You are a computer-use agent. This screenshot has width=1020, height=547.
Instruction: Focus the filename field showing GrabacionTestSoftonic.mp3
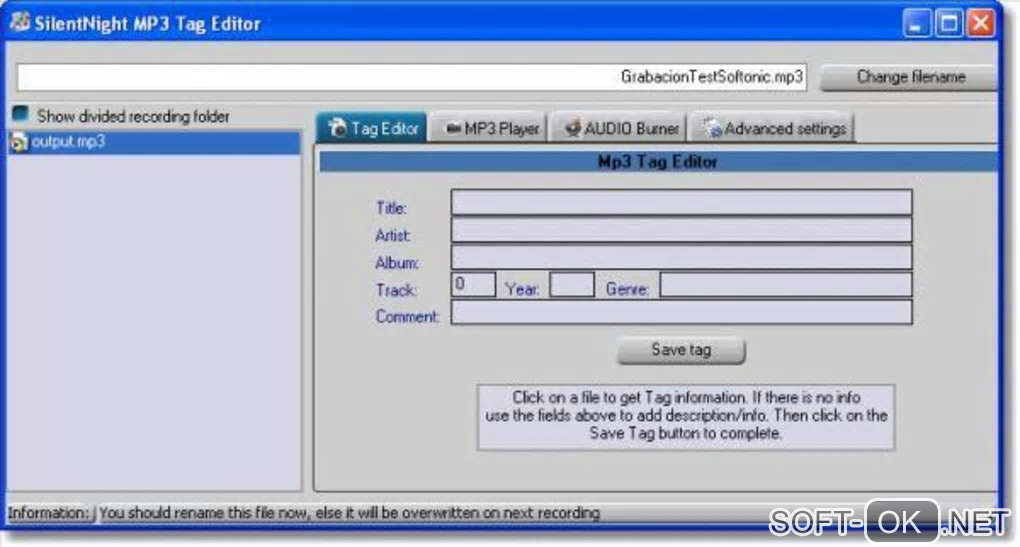coord(412,77)
